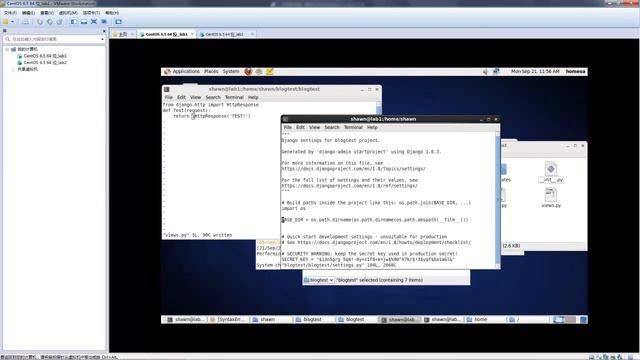This screenshot has width=640, height=360.
Task: Click the Send Ctrl+Alt+Del toolbar icon
Action: tap(25, 22)
